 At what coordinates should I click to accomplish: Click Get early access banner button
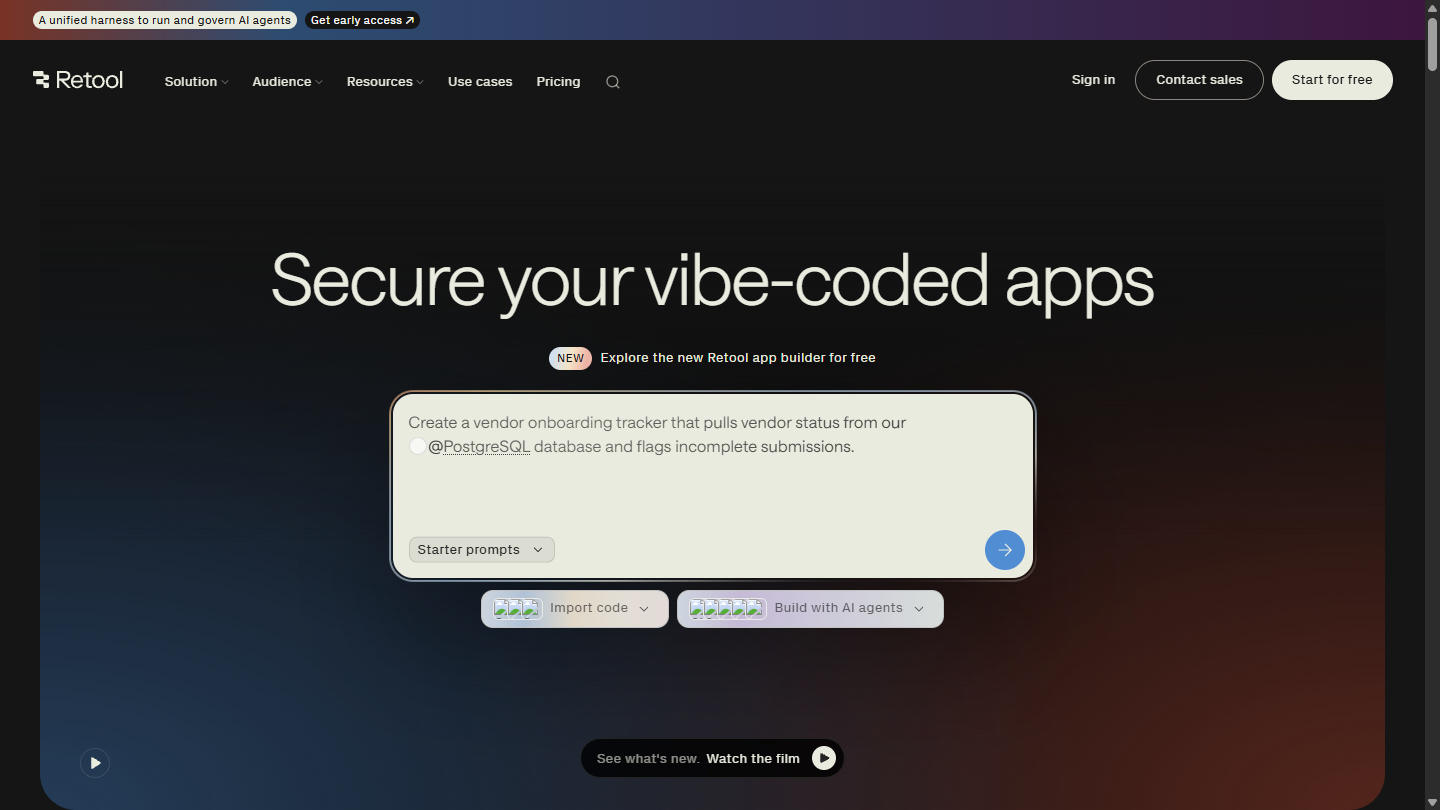click(x=362, y=20)
